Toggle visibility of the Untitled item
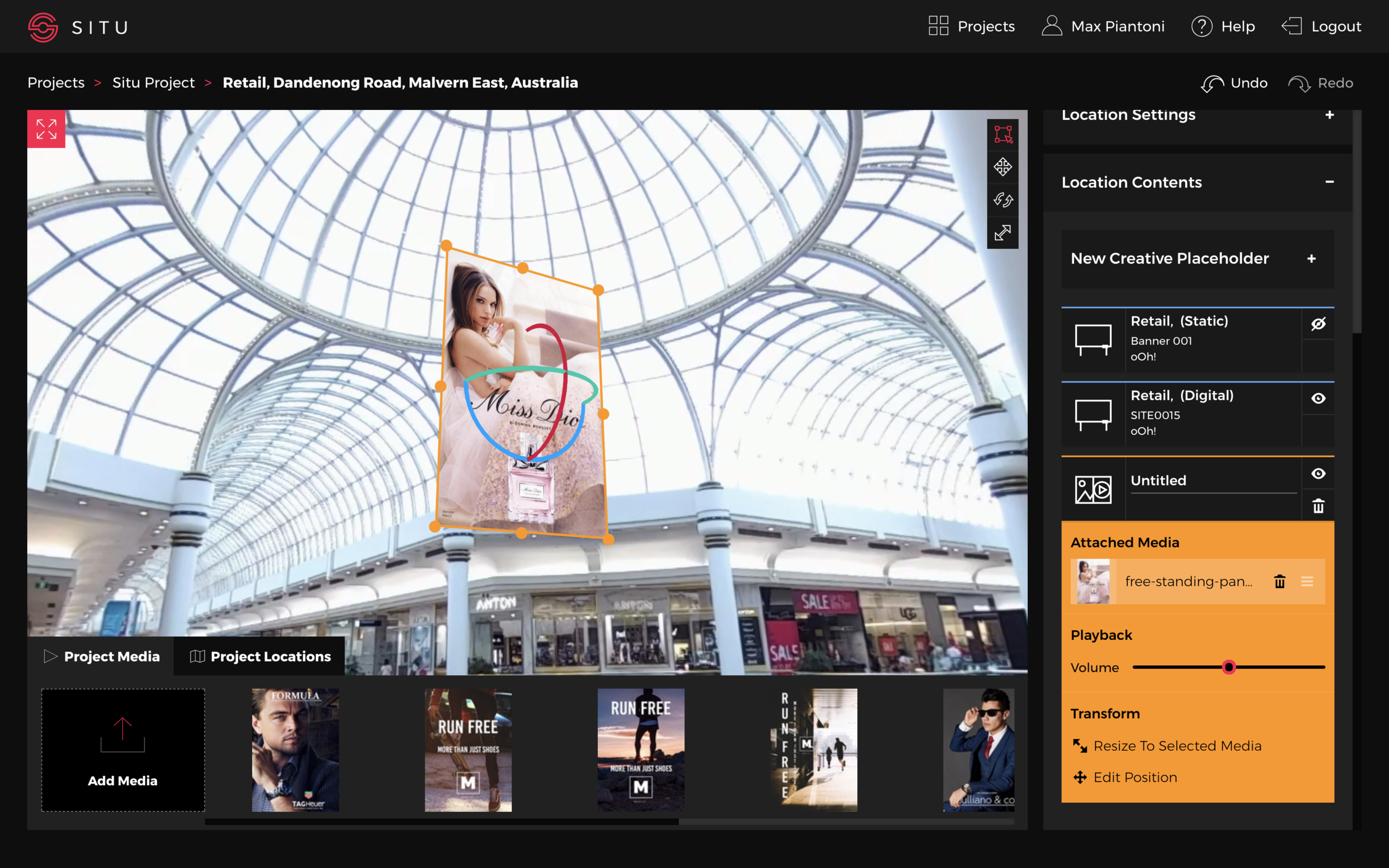The height and width of the screenshot is (868, 1389). [1318, 474]
